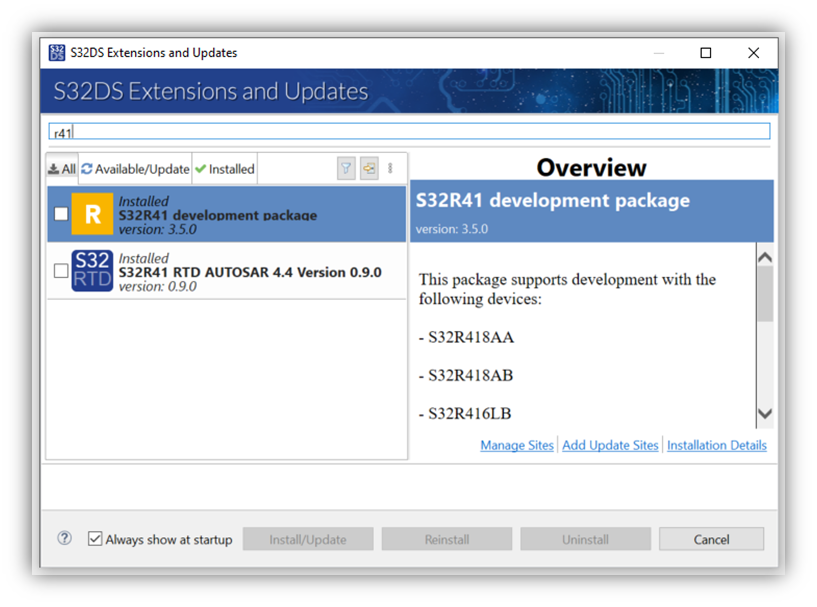Select the S32R41 development package row title
817x607 pixels.
pos(218,215)
